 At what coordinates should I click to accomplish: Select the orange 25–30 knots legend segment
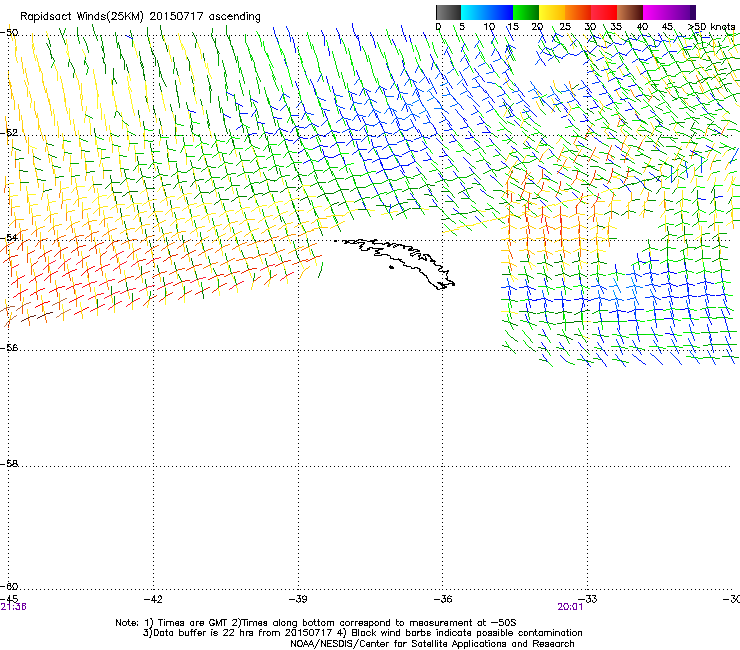click(x=578, y=12)
